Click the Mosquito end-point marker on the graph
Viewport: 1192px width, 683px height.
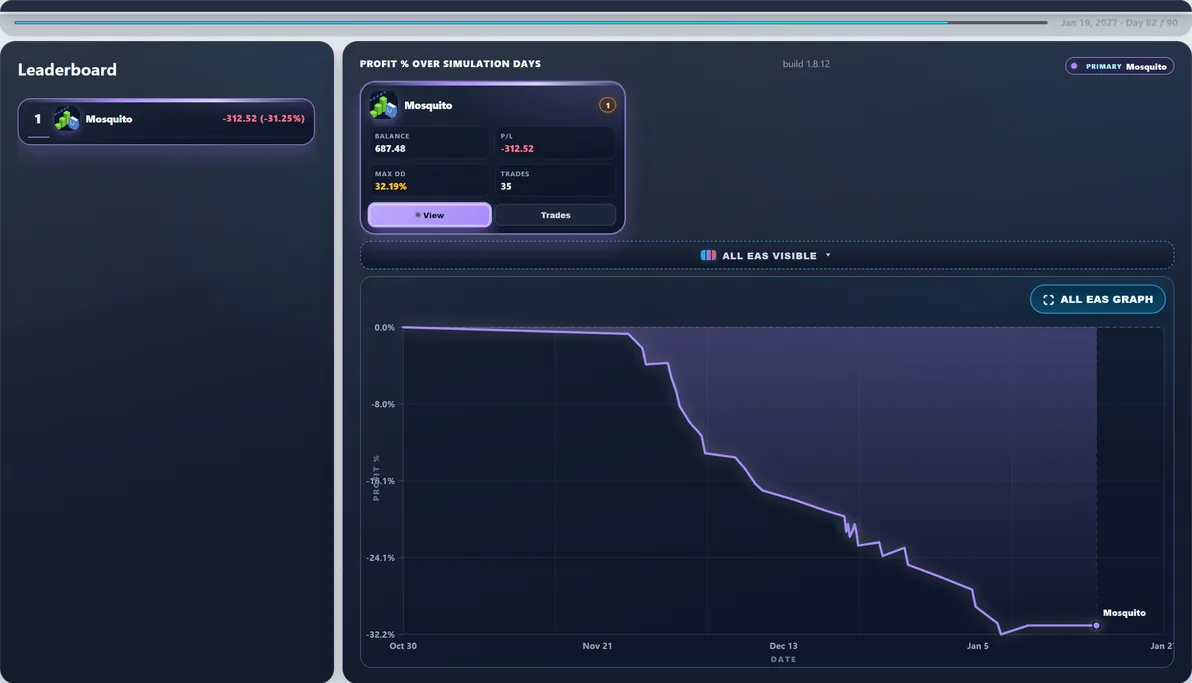point(1096,625)
